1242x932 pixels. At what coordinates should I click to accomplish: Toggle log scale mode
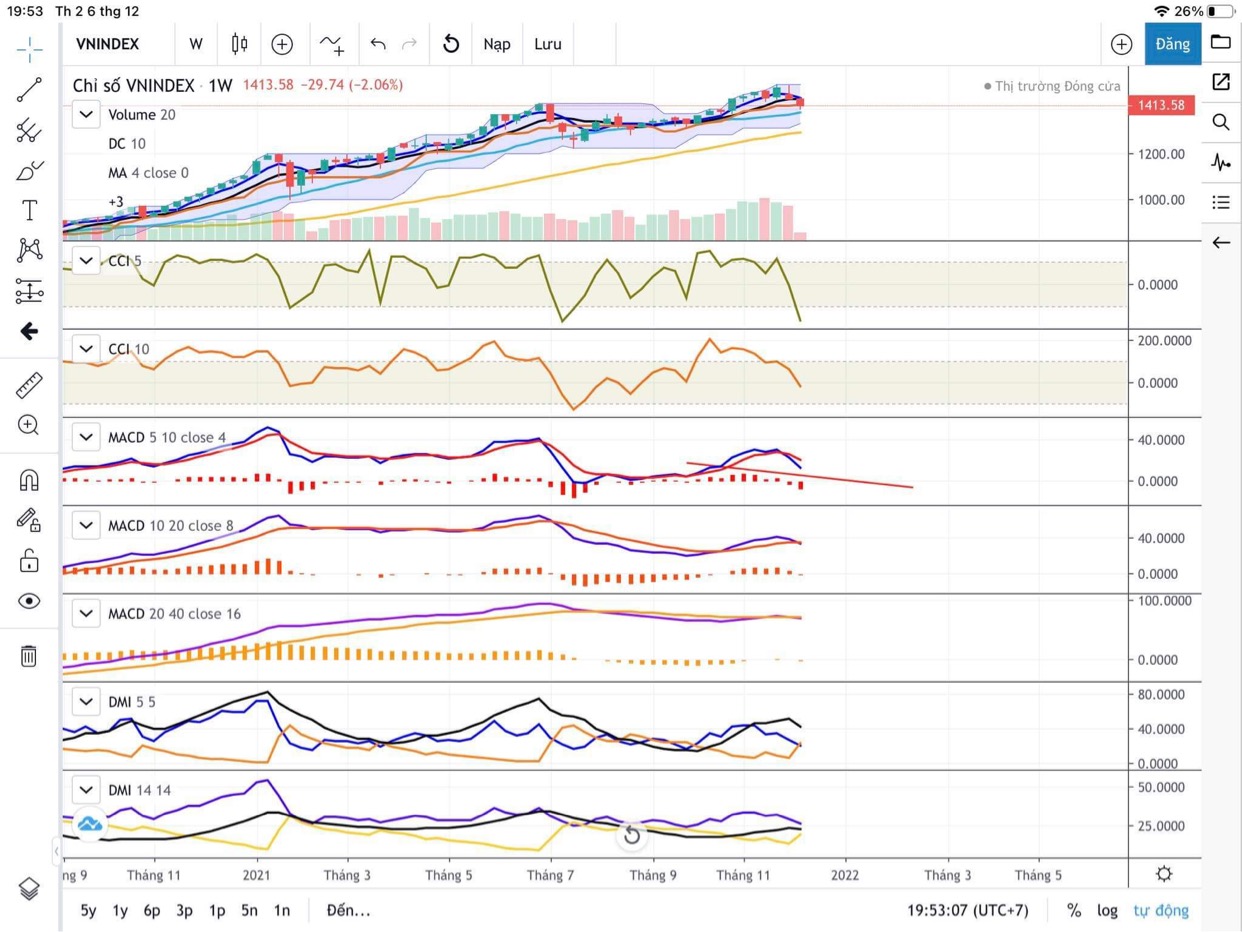(1107, 910)
